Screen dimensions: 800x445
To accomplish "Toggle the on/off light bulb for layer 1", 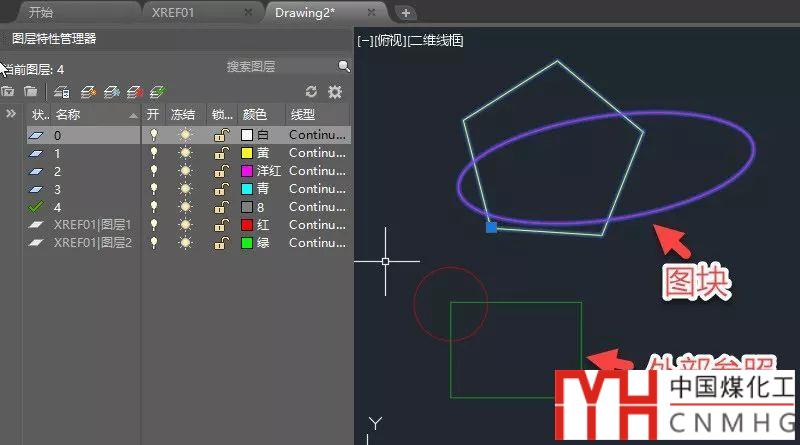I will [154, 153].
